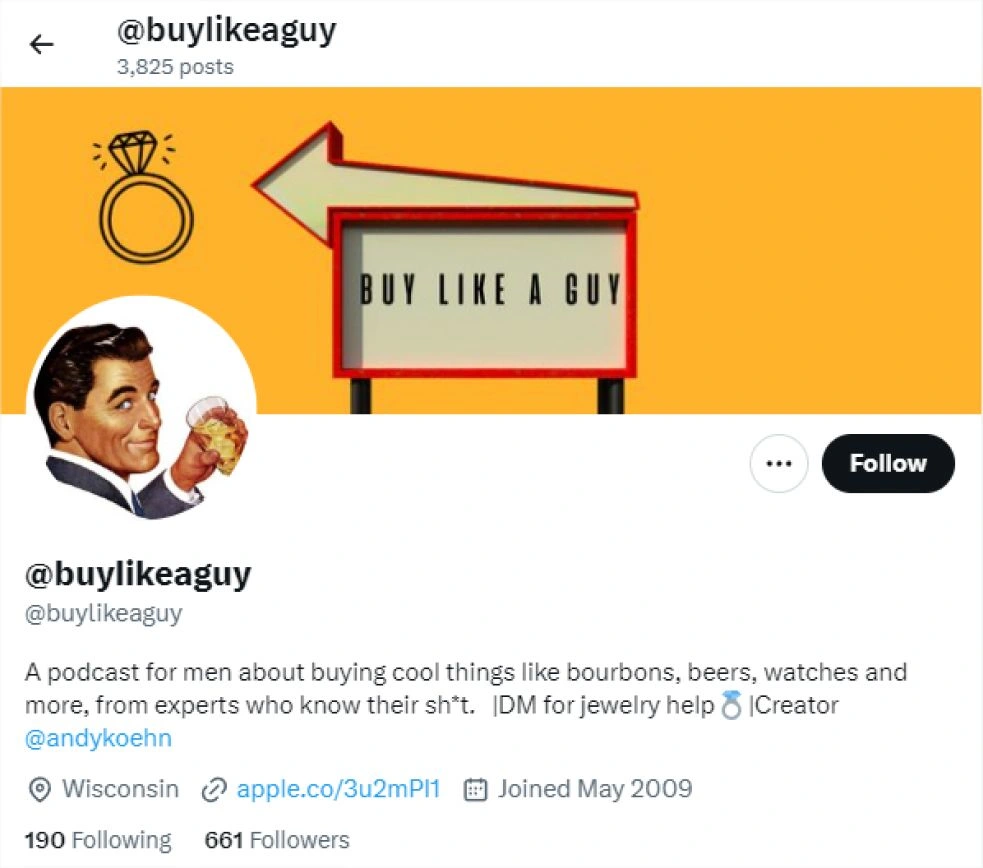Image resolution: width=983 pixels, height=868 pixels.
Task: Click the Joined May 2009 text
Action: pyautogui.click(x=595, y=789)
